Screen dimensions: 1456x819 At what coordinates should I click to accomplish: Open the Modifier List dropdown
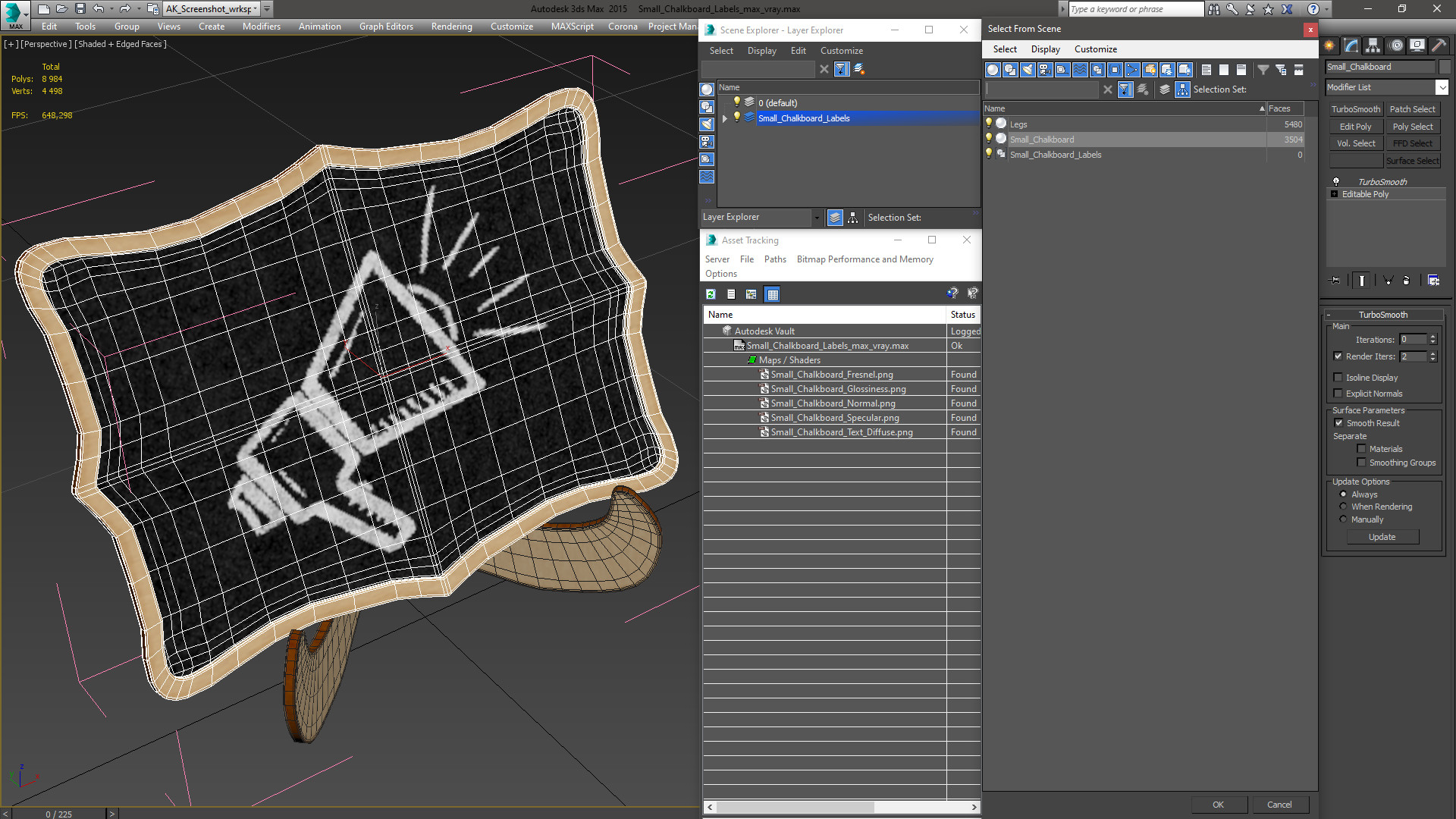(1442, 87)
